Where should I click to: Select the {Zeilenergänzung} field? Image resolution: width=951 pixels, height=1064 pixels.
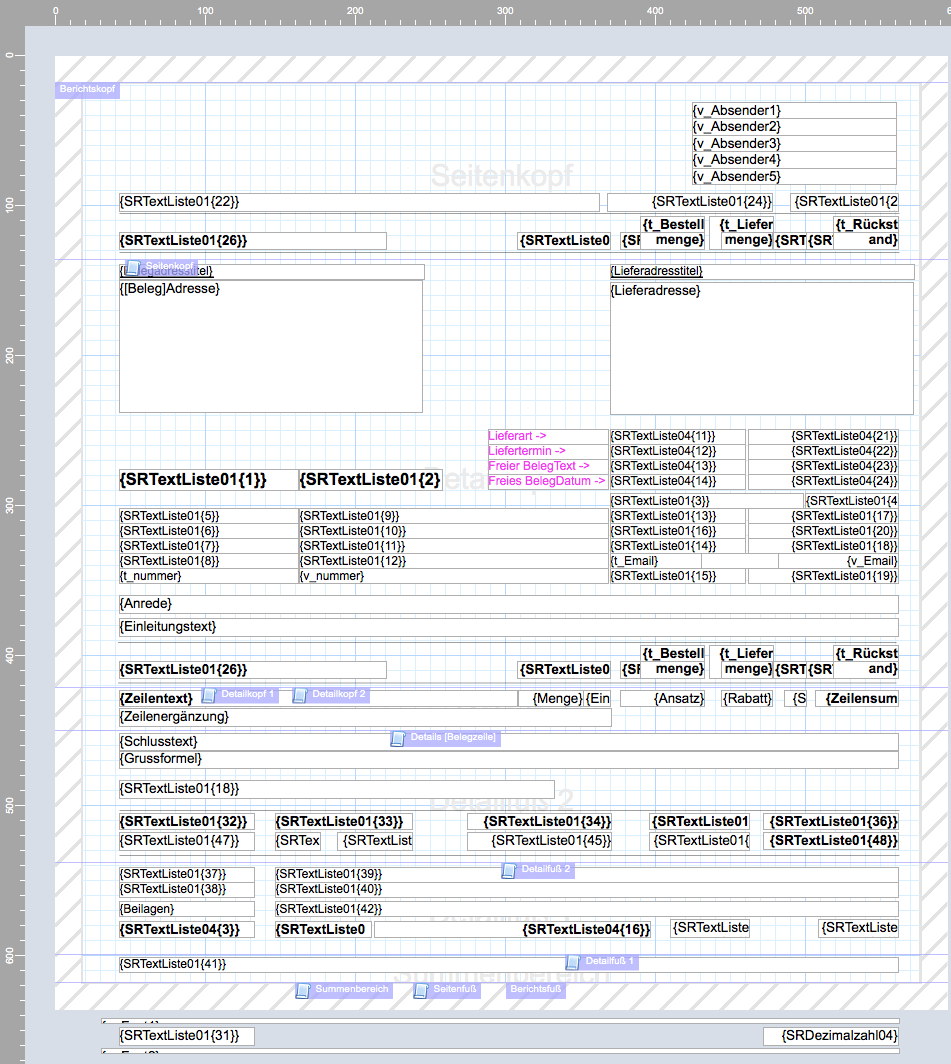[x=364, y=717]
